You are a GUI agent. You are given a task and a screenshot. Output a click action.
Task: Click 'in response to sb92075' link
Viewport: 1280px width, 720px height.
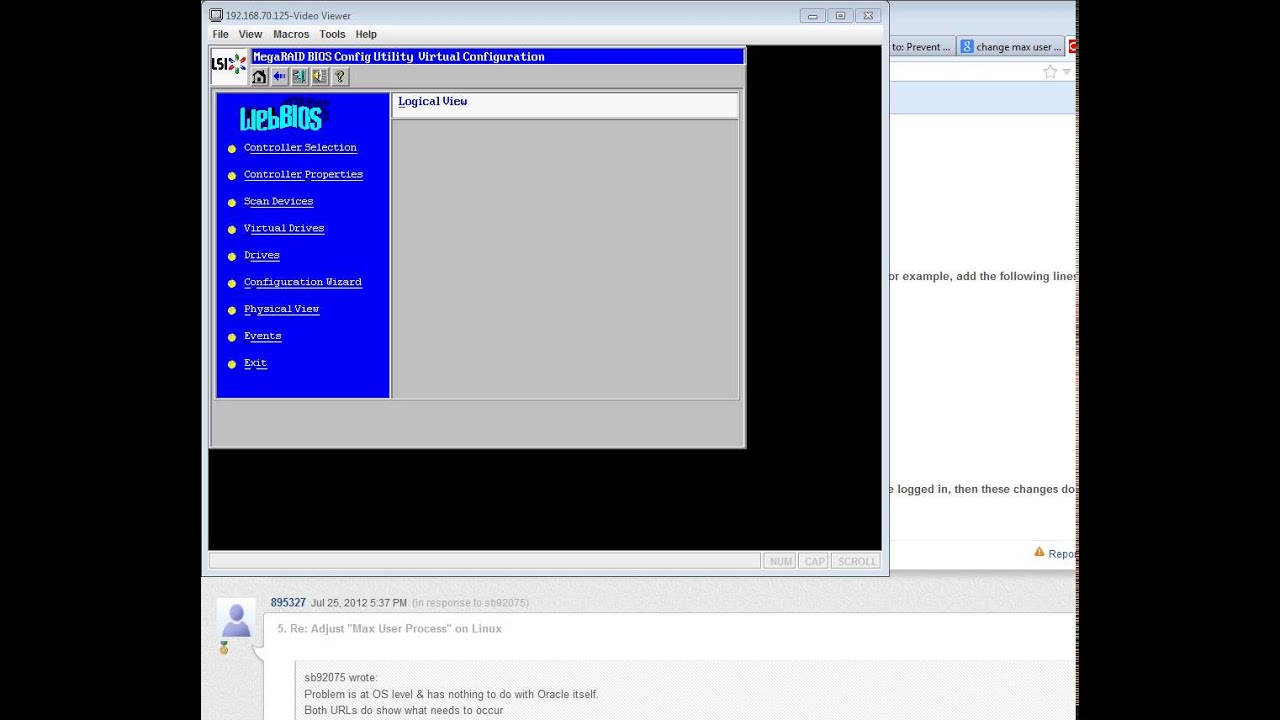pos(471,603)
